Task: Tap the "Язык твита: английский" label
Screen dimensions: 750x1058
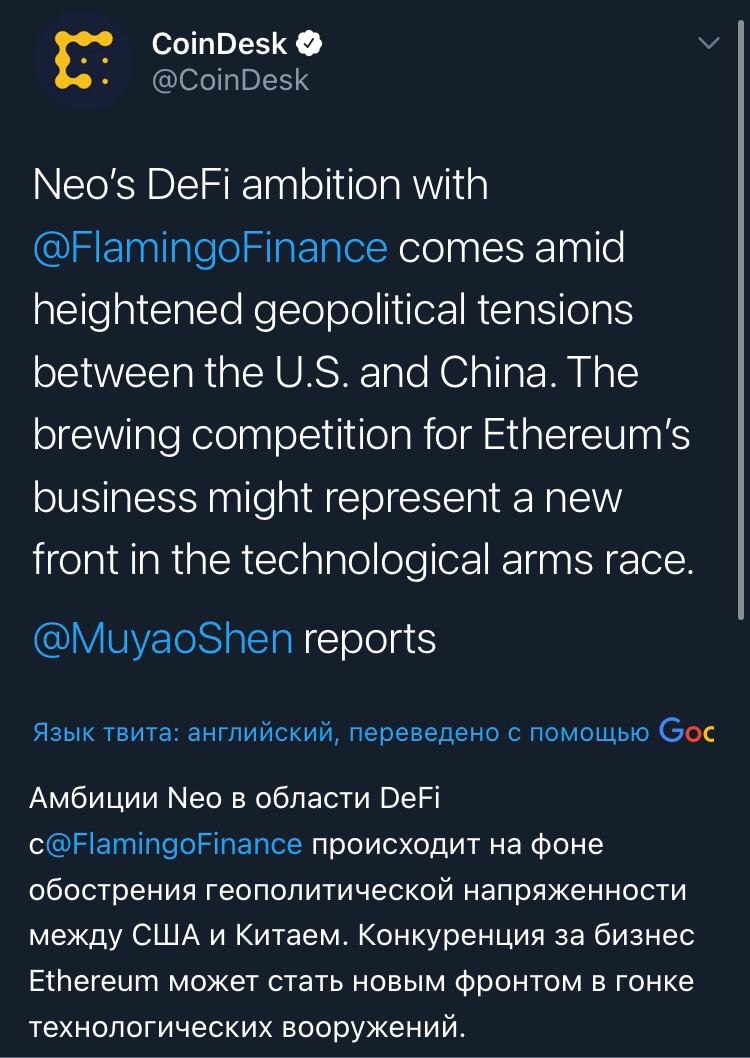Action: 182,733
